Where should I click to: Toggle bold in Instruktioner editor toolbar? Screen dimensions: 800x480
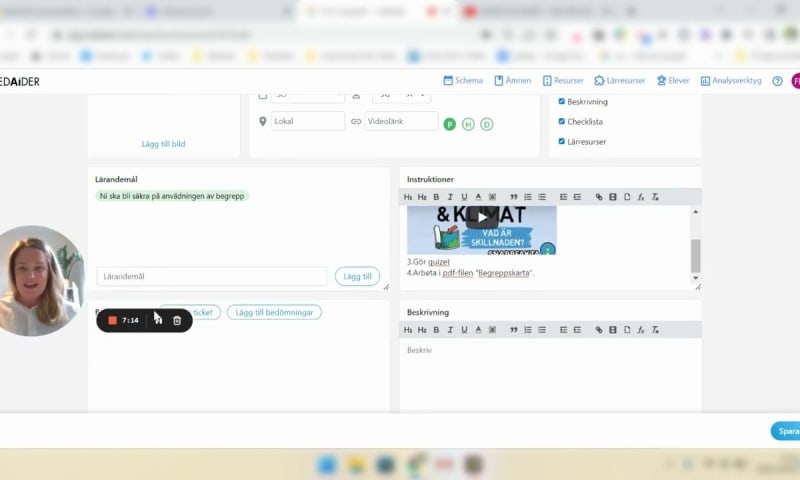click(436, 197)
